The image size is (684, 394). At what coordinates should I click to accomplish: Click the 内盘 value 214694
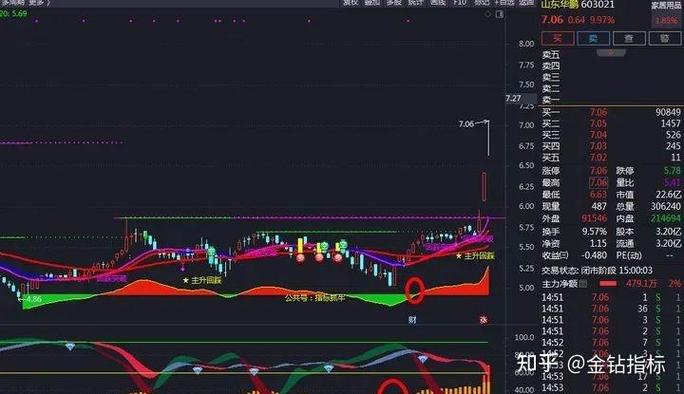point(665,218)
